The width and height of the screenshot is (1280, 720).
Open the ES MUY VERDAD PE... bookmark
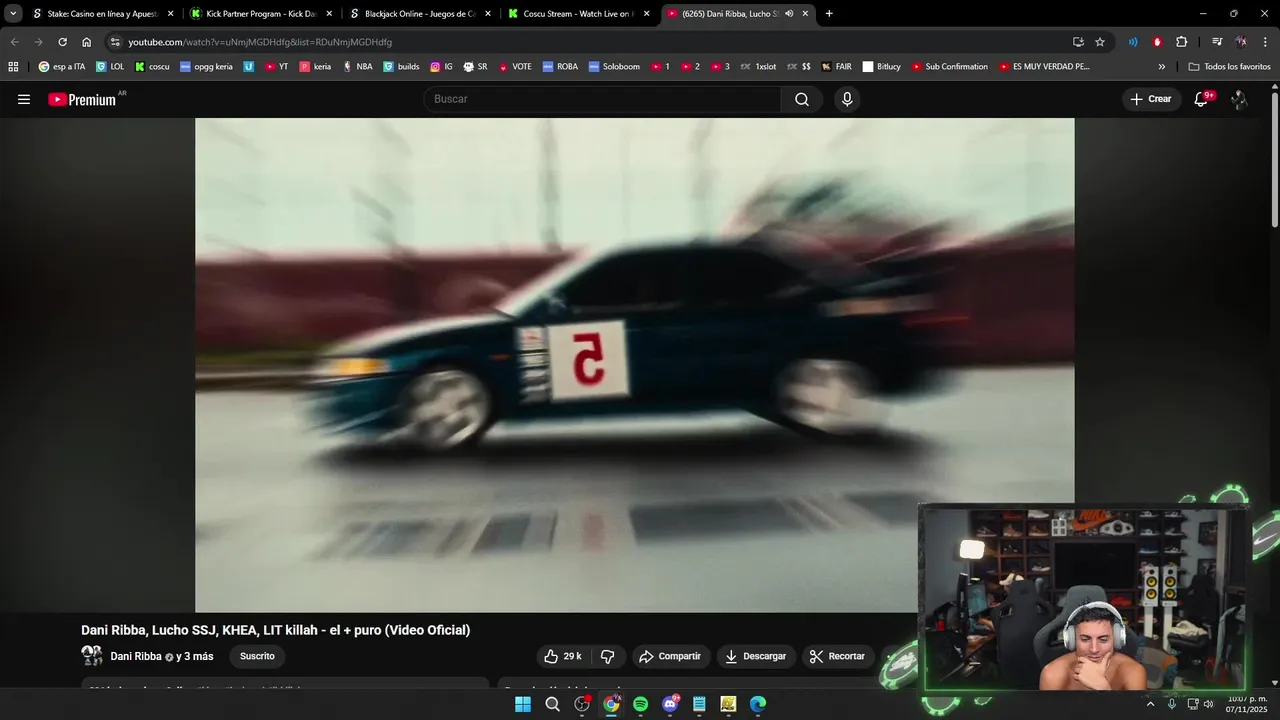coord(1043,67)
